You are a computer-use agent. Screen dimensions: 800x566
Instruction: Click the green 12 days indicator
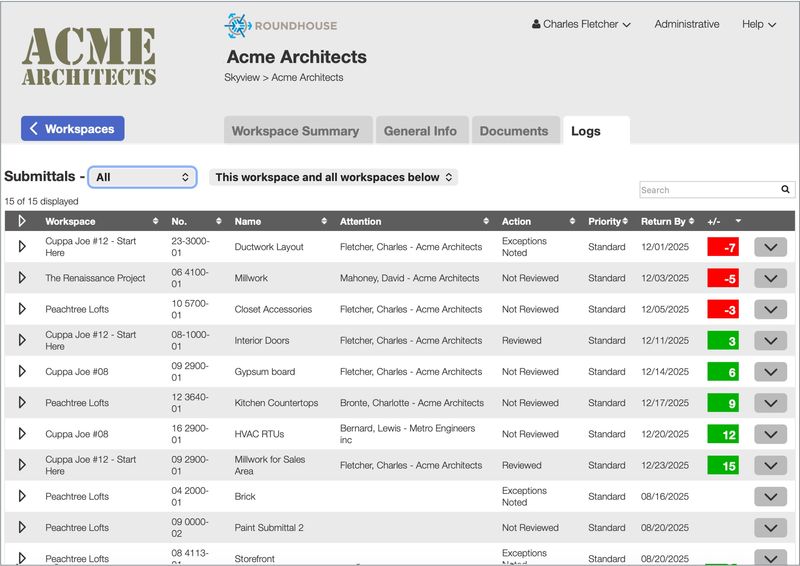[x=723, y=434]
